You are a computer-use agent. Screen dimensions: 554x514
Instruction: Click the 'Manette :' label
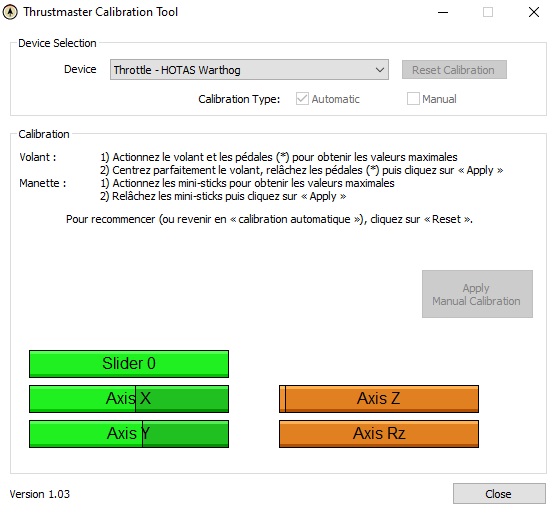point(43,183)
